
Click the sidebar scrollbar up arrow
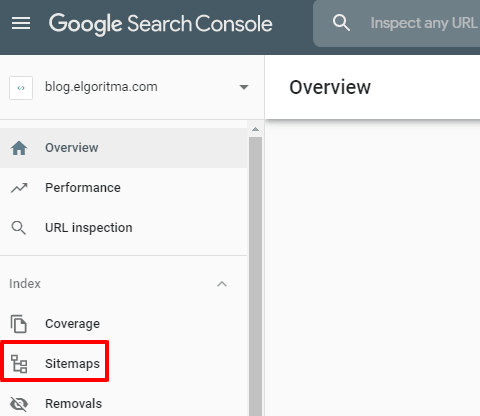click(x=255, y=129)
